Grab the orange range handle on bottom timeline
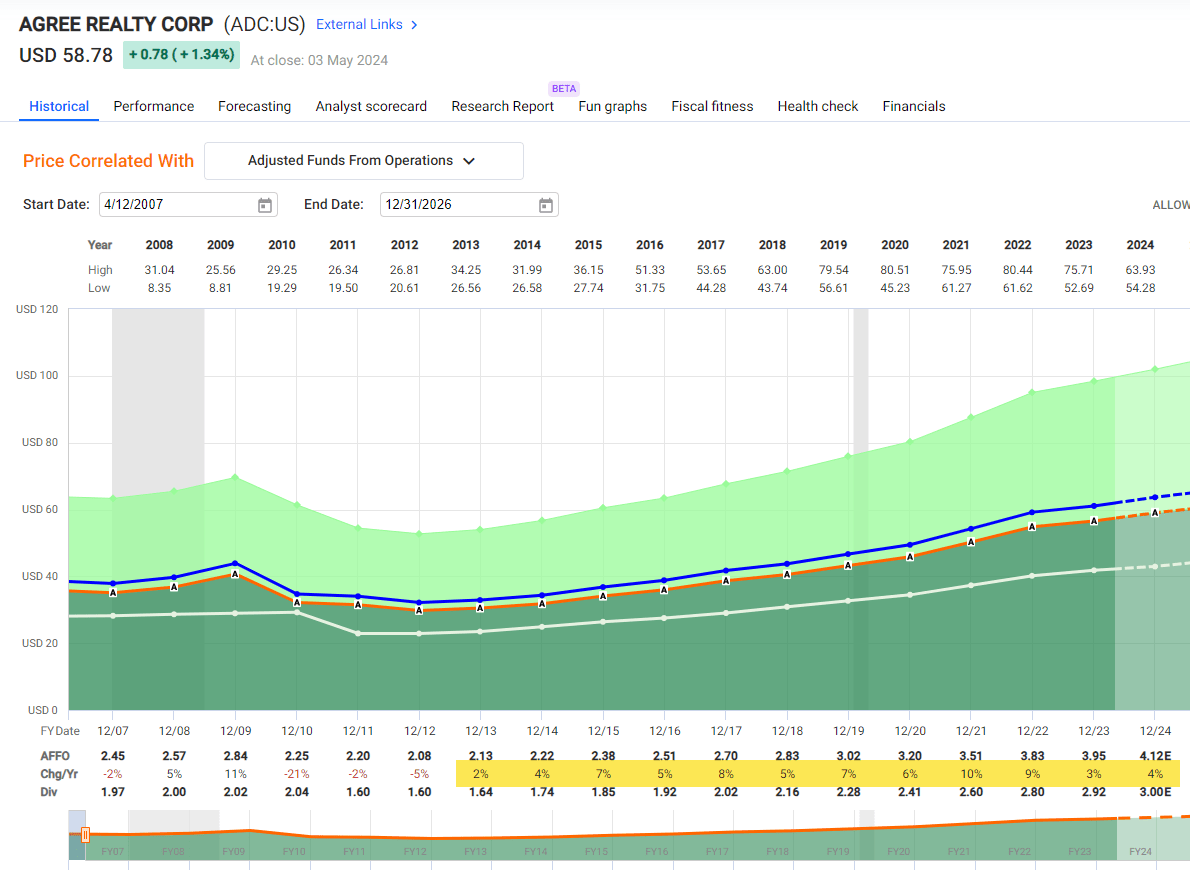Image resolution: width=1190 pixels, height=883 pixels. [86, 834]
